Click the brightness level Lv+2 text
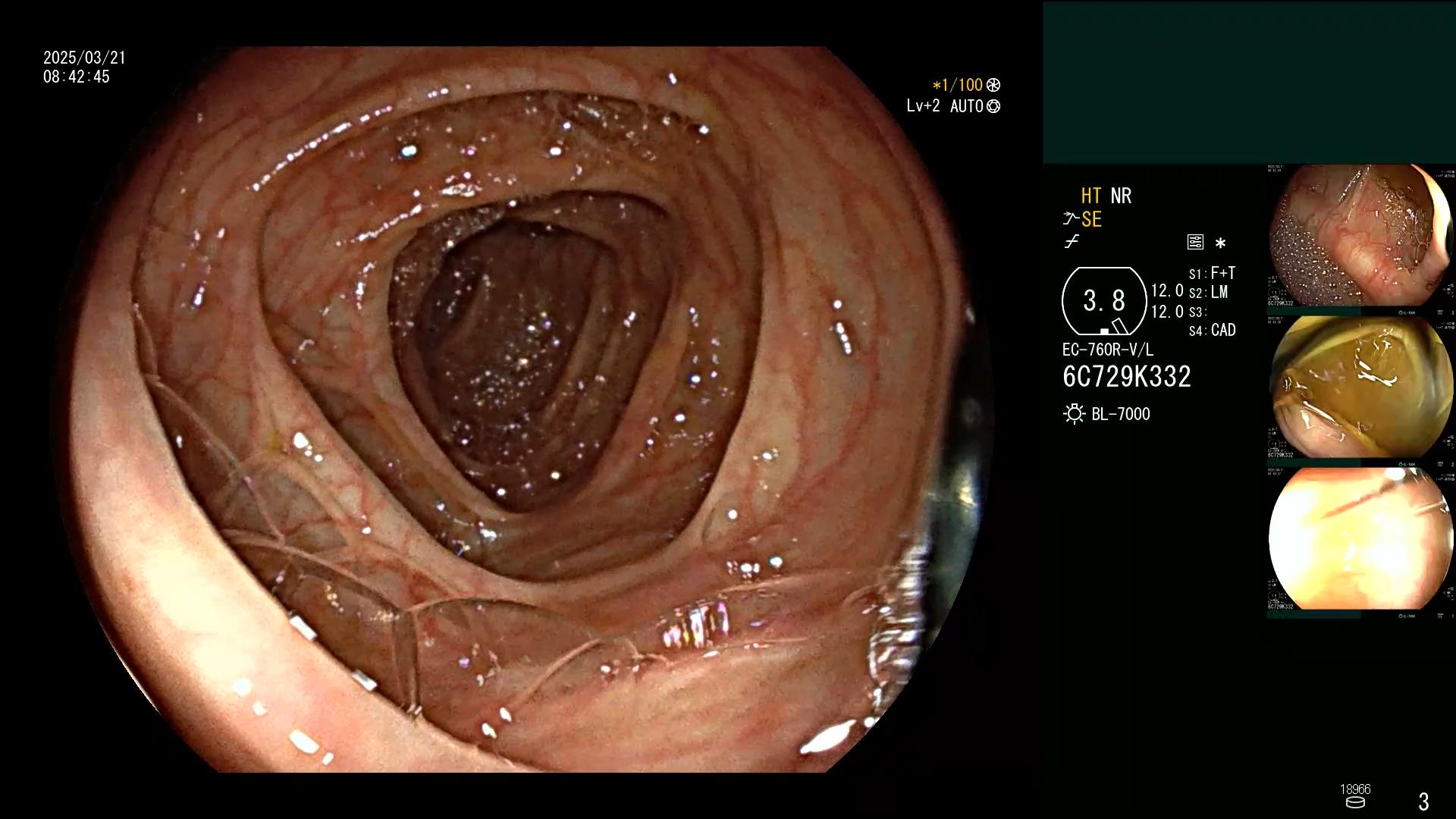The image size is (1456, 819). coord(923,106)
